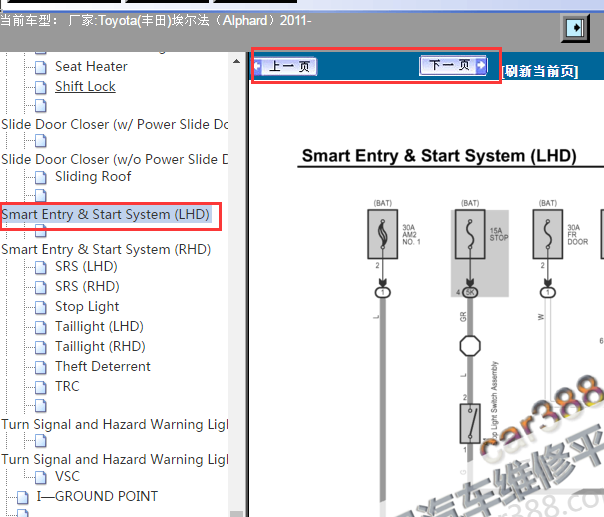Viewport: 604px width, 517px height.
Task: Click the 15A STOP fuse symbol
Action: [470, 234]
